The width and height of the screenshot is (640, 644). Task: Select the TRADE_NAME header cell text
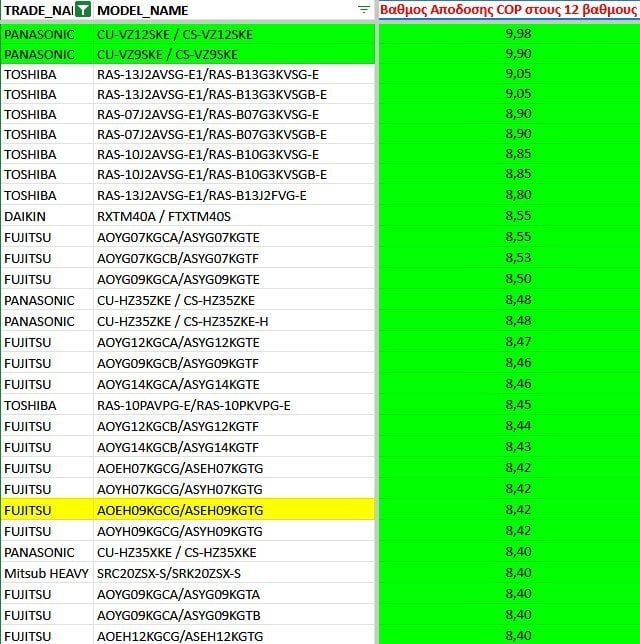[39, 10]
